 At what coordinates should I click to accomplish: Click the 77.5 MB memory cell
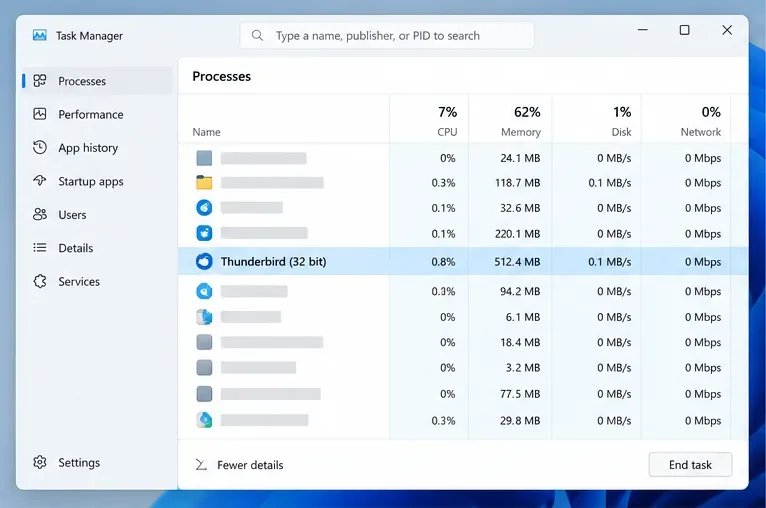coord(520,394)
